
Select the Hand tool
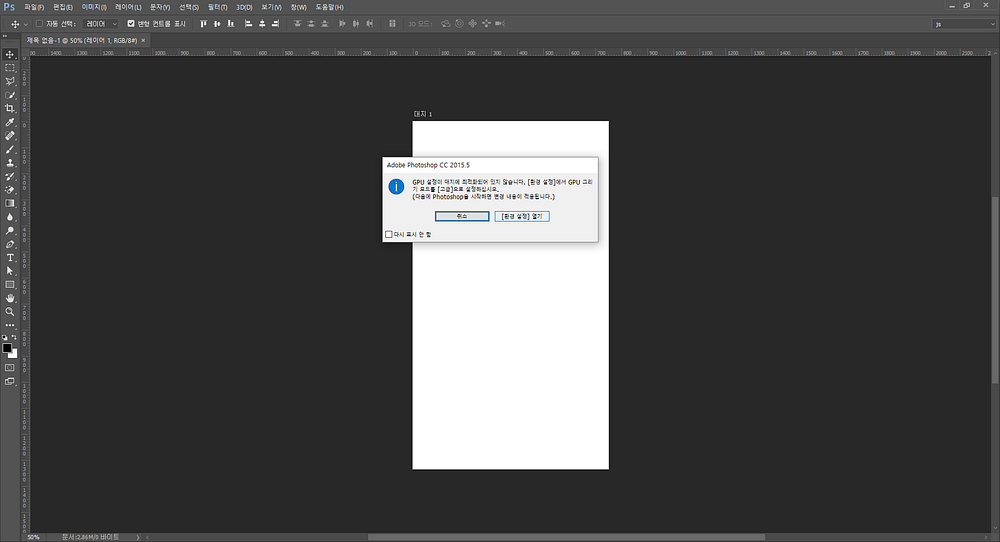pos(10,298)
